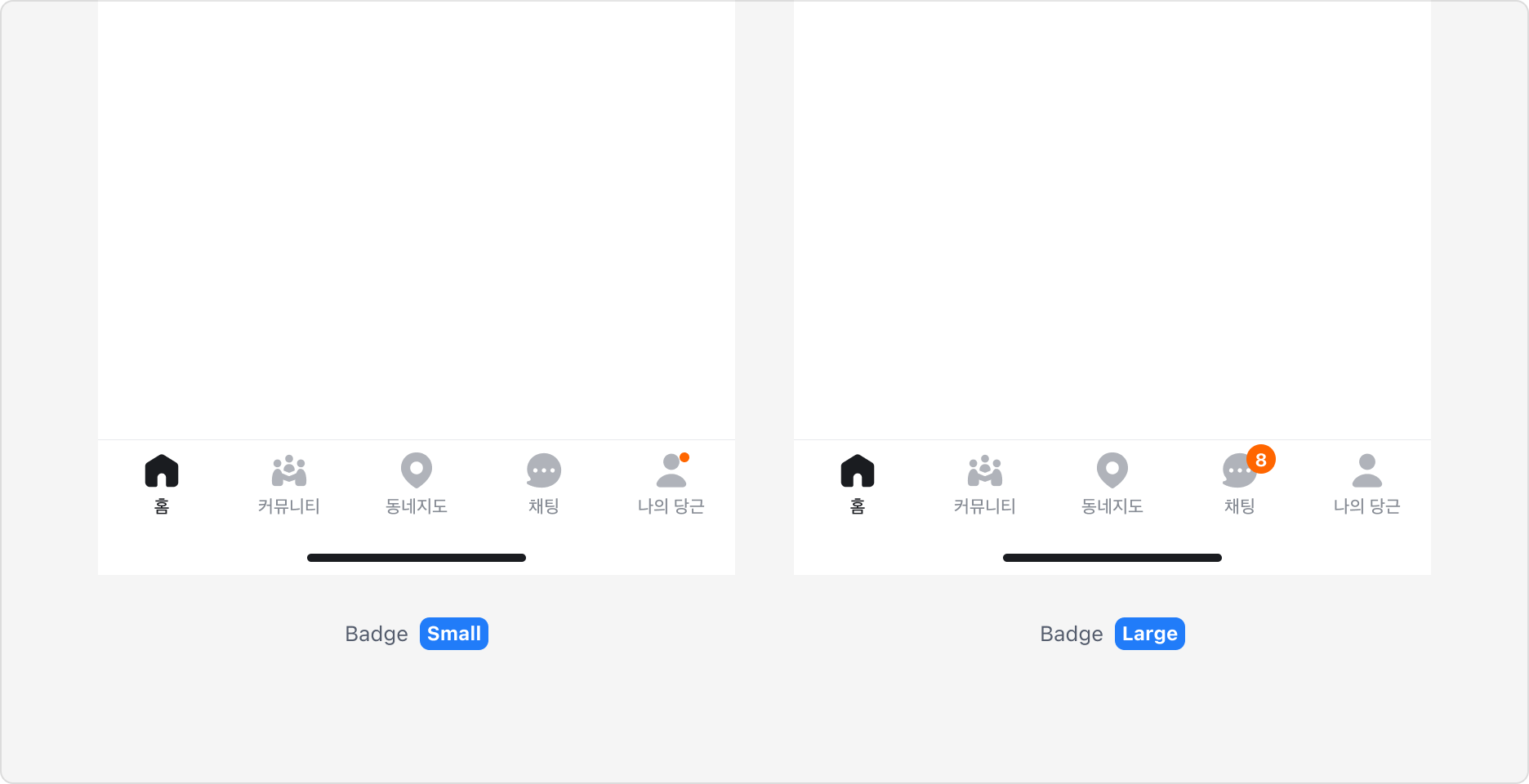Click the small orange dot badge
The width and height of the screenshot is (1529, 784).
coord(684,457)
